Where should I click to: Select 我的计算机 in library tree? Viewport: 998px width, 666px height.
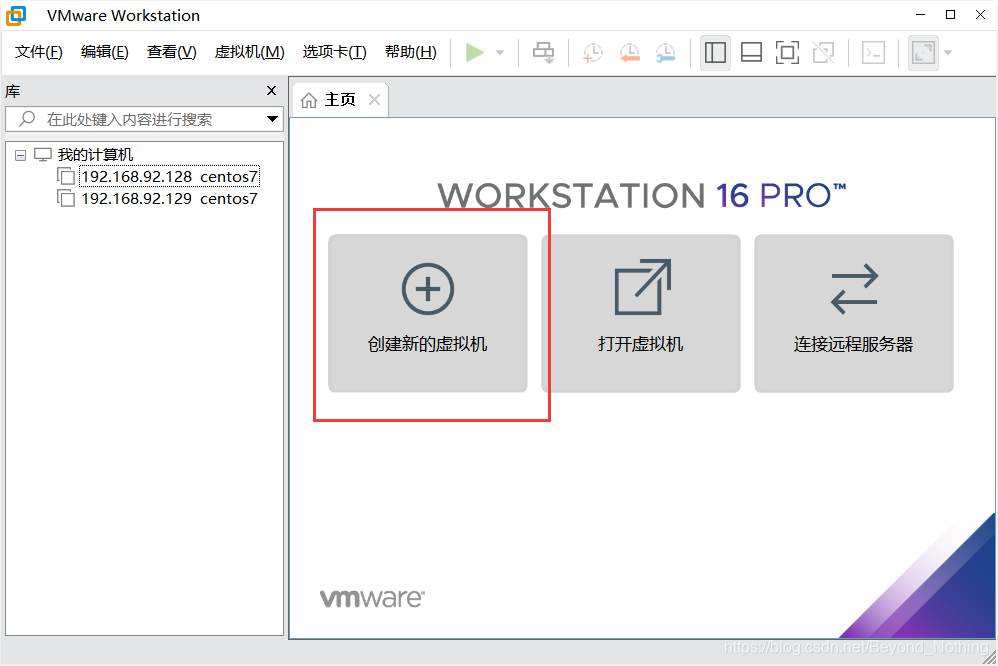point(95,155)
